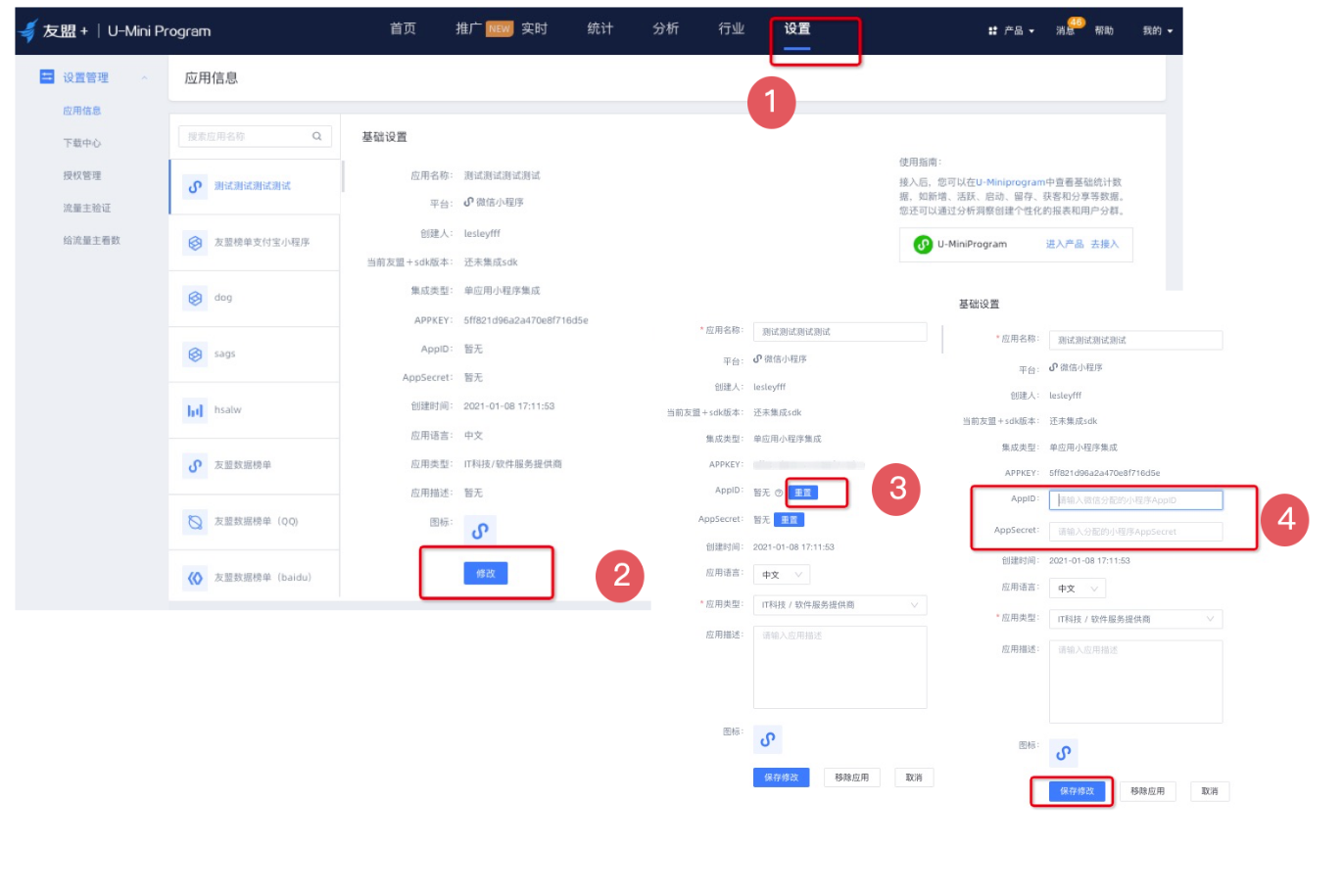Collapse the 设置管理 sidebar section chevron
This screenshot has height=896, width=1342.
click(x=145, y=77)
